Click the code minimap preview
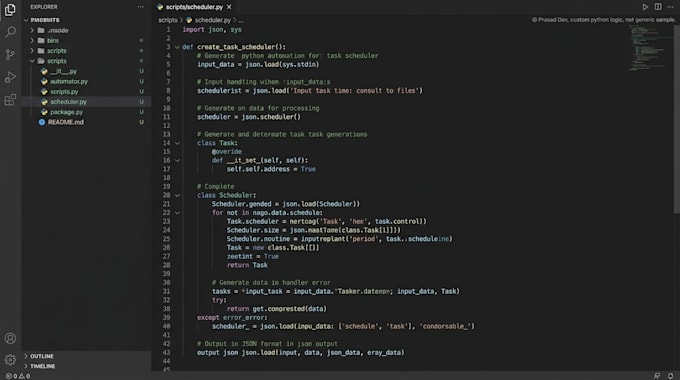 (x=649, y=48)
